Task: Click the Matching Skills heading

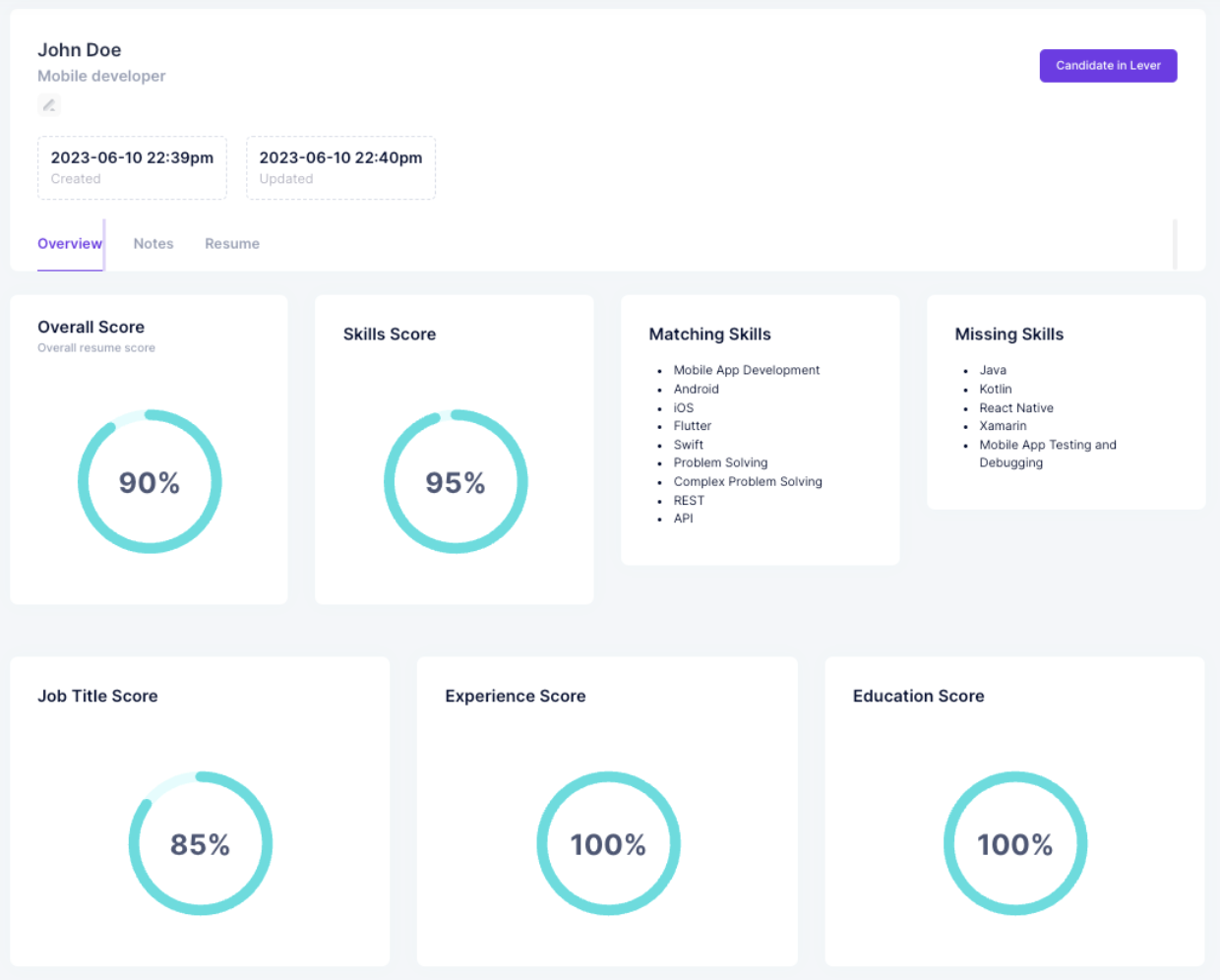Action: [x=709, y=335]
